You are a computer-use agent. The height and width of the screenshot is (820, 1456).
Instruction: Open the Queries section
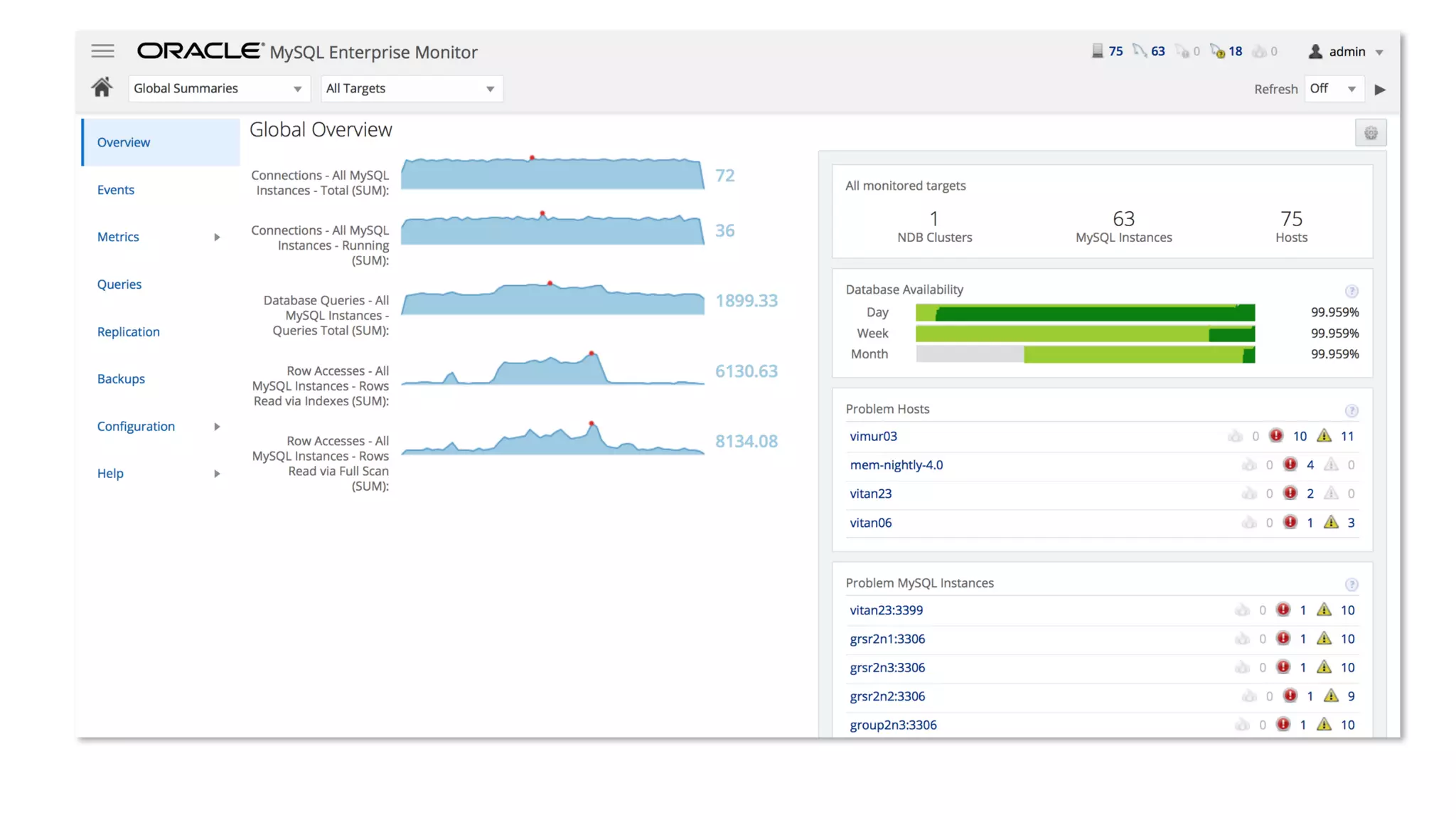[x=119, y=284]
